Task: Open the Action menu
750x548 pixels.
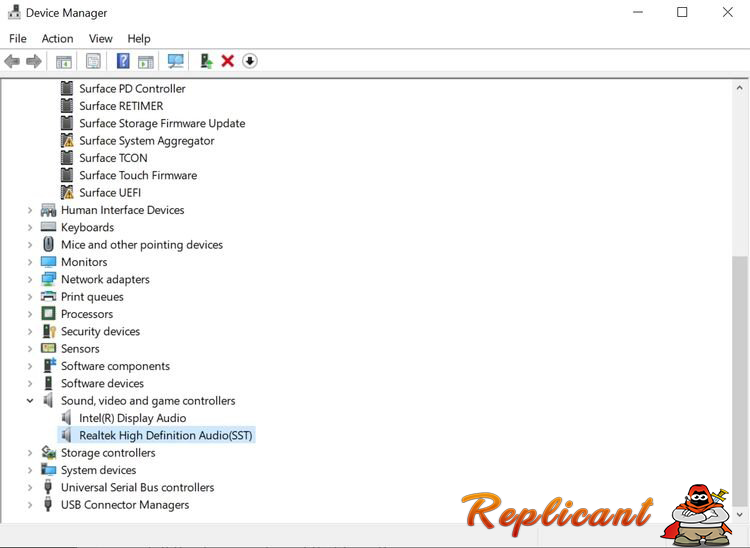Action: 57,38
